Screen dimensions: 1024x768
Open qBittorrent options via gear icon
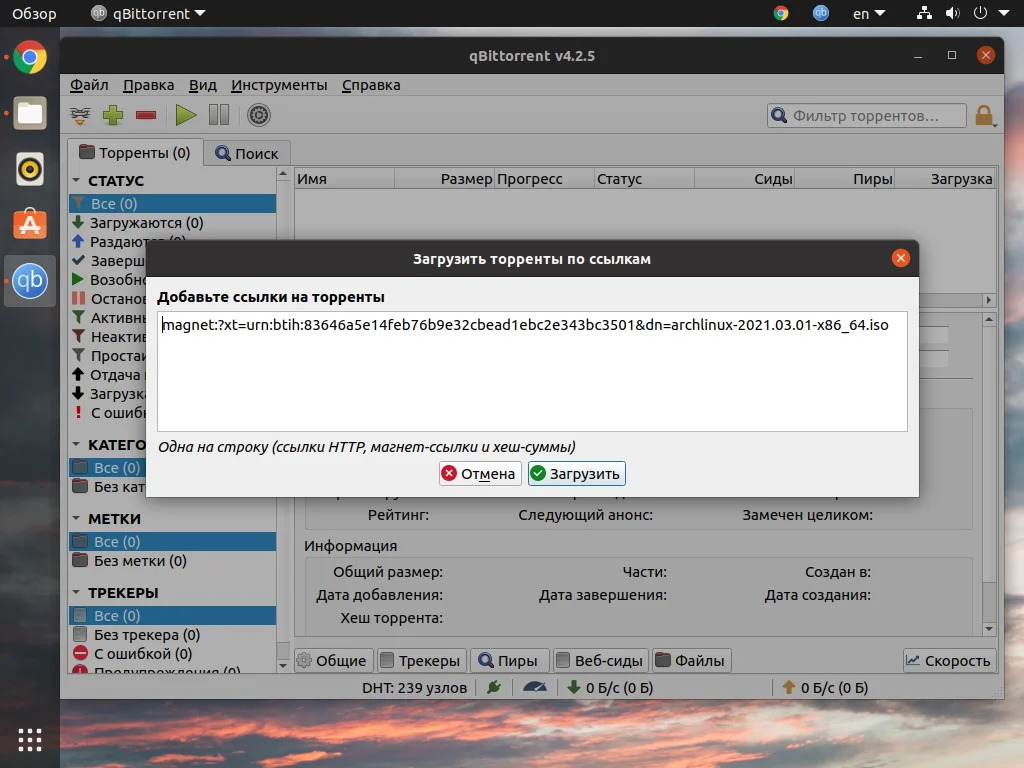258,115
